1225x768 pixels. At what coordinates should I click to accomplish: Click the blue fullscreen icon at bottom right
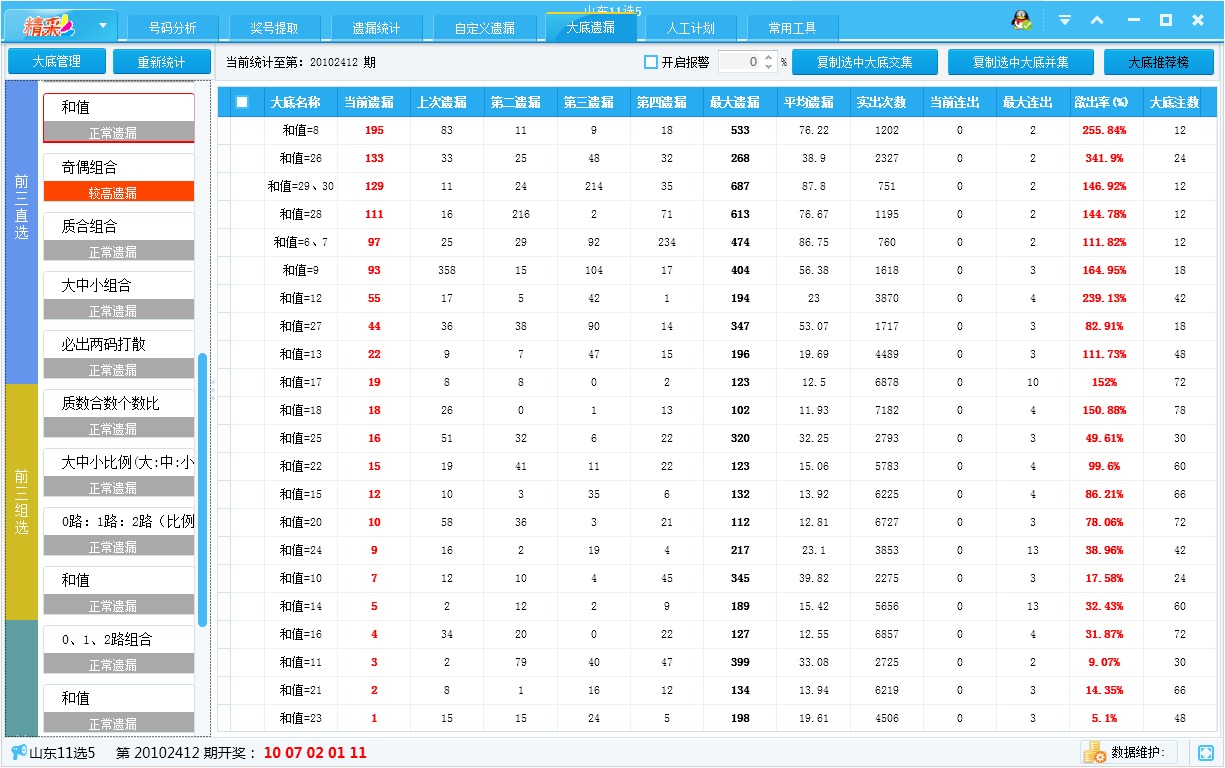pyautogui.click(x=1205, y=752)
